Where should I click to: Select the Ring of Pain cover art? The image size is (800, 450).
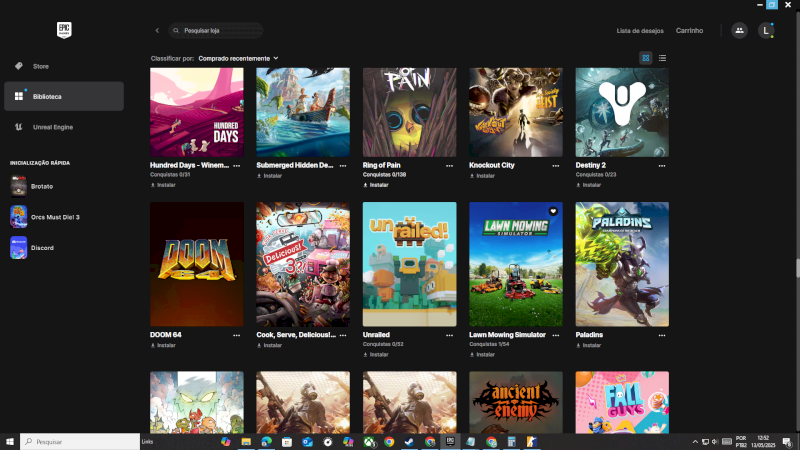point(410,112)
